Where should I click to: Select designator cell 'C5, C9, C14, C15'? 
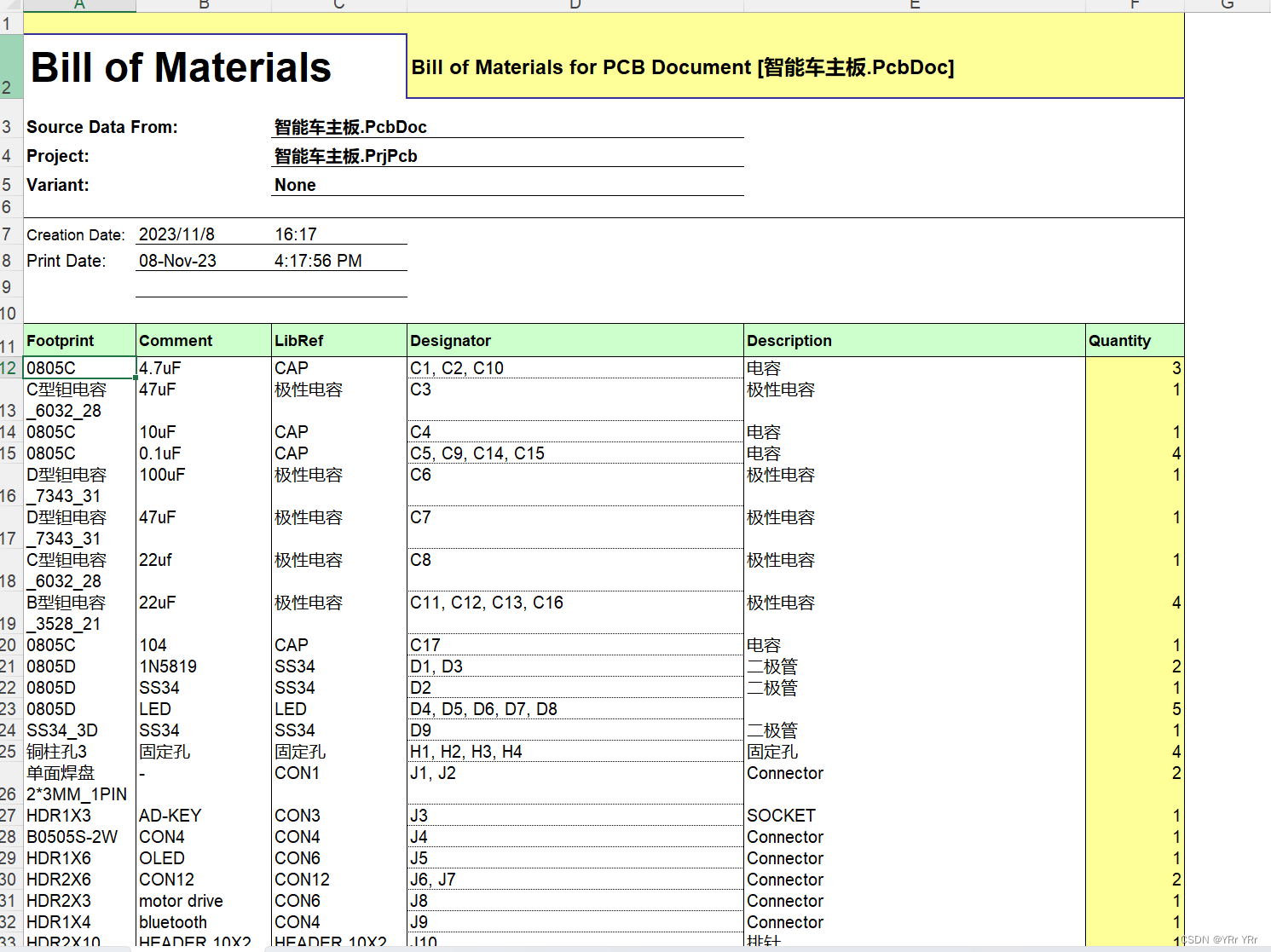tap(575, 453)
